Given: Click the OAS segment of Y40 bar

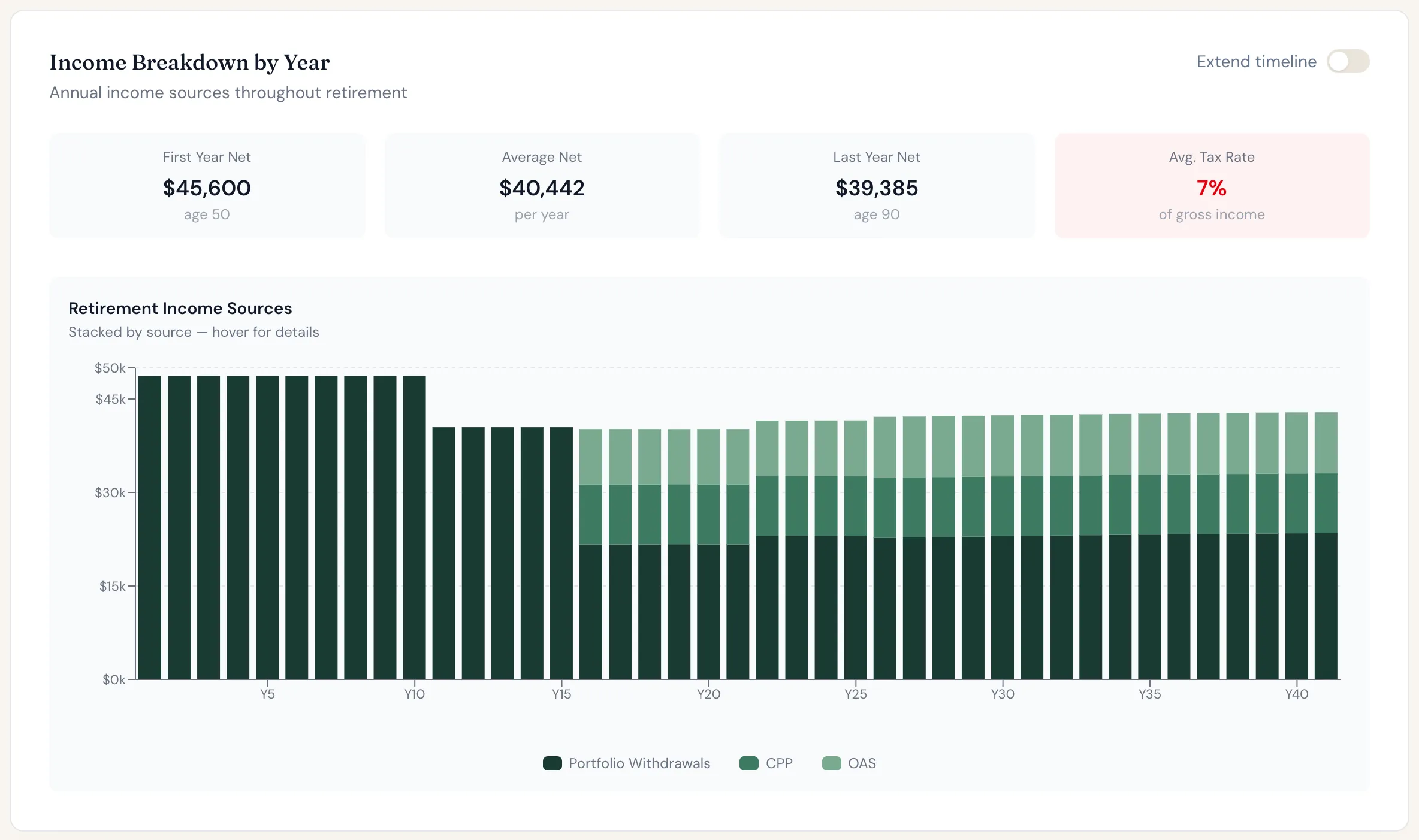Looking at the screenshot, I should click(1297, 443).
